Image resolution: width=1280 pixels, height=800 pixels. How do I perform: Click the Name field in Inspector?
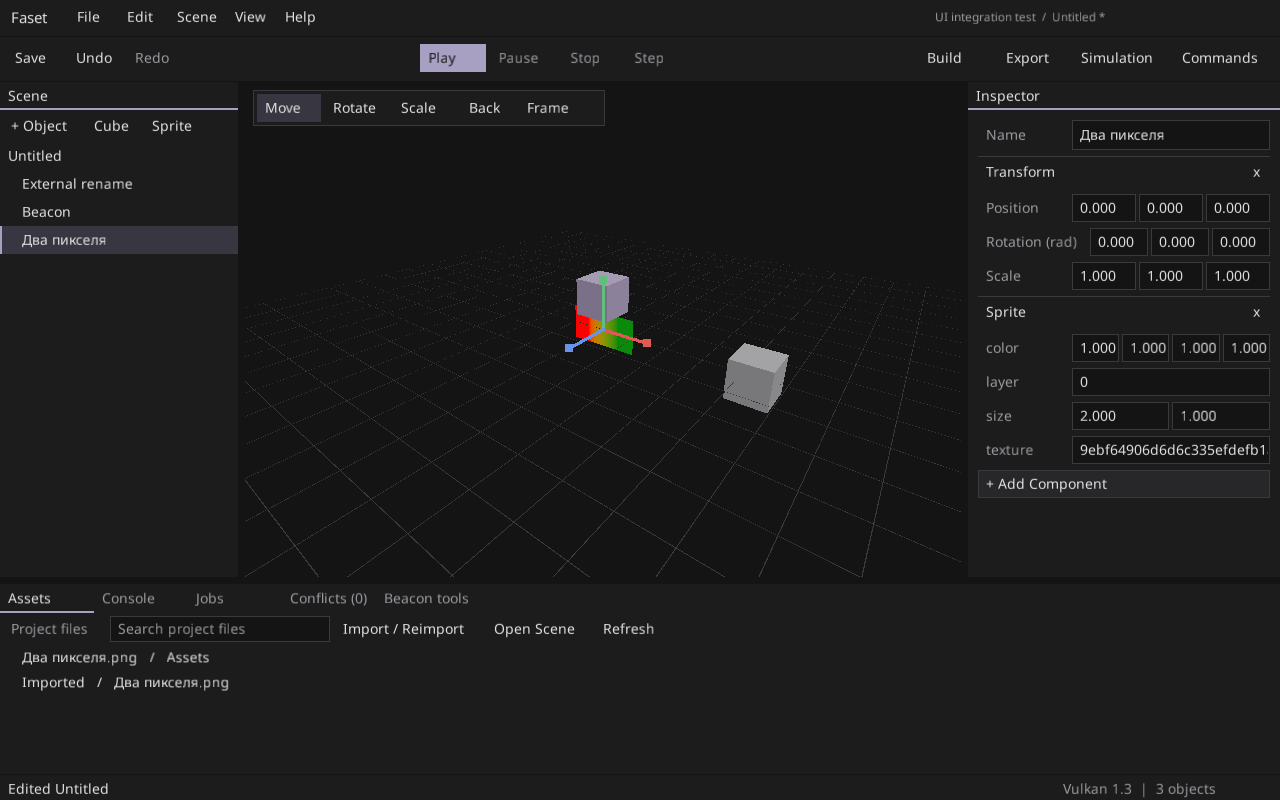click(1170, 135)
